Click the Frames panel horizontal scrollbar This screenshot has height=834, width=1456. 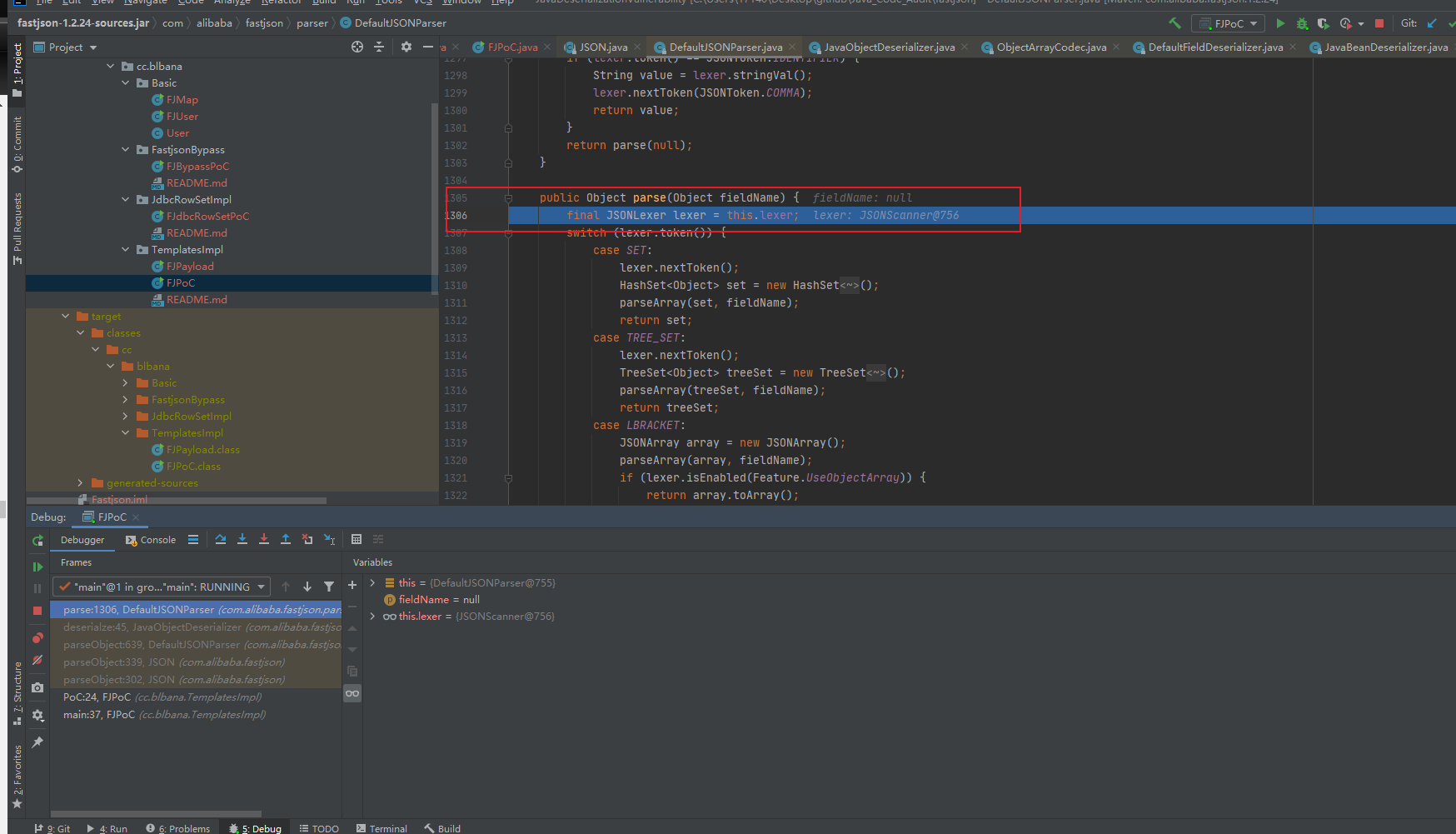coord(156,814)
